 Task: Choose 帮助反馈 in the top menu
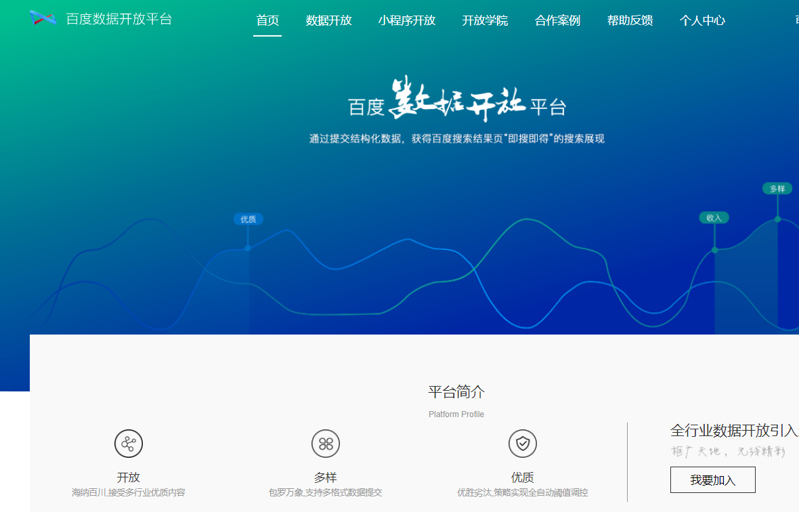tap(630, 20)
